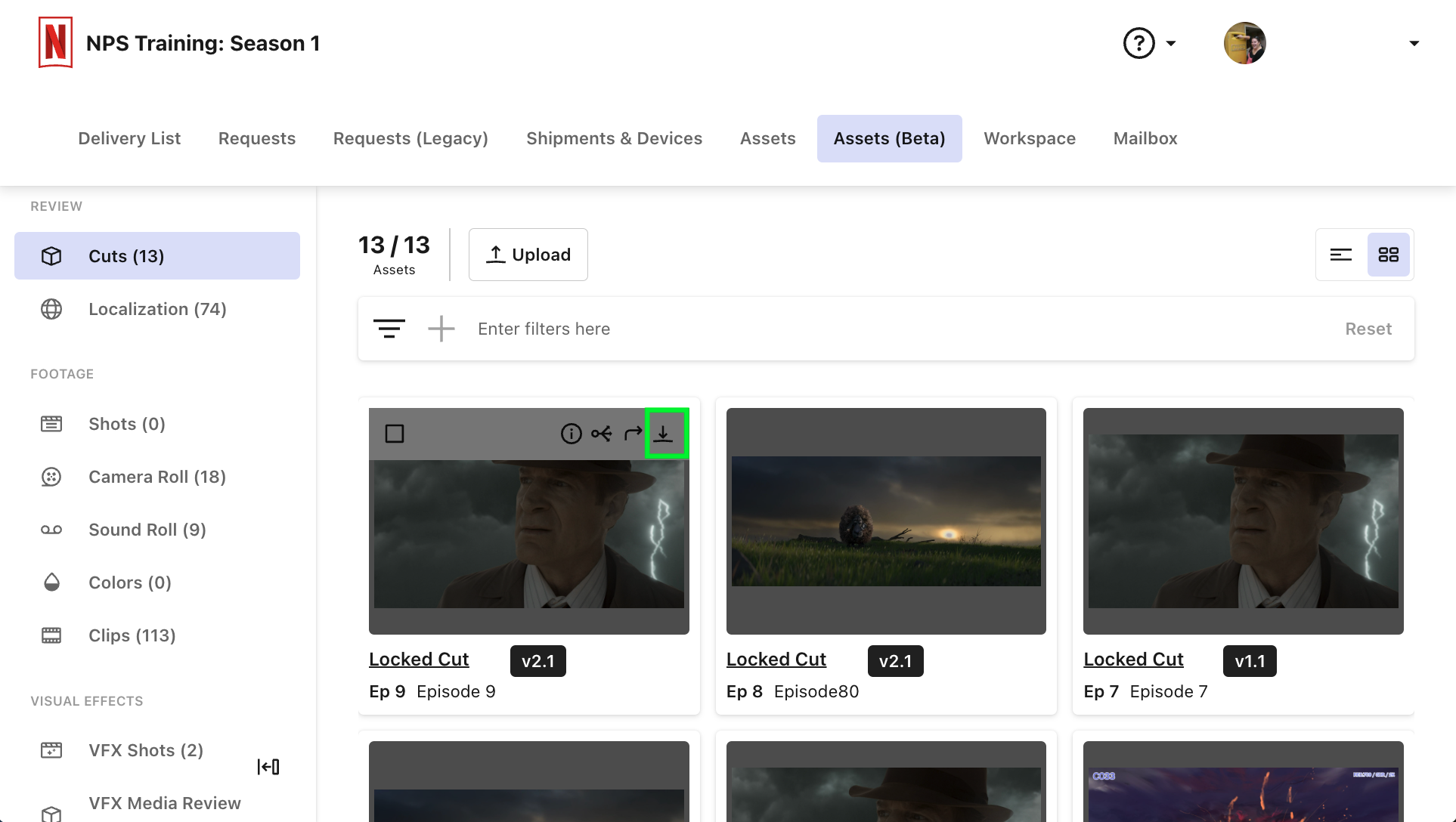Open the help dropdown arrow
This screenshot has height=822, width=1456.
click(1170, 43)
